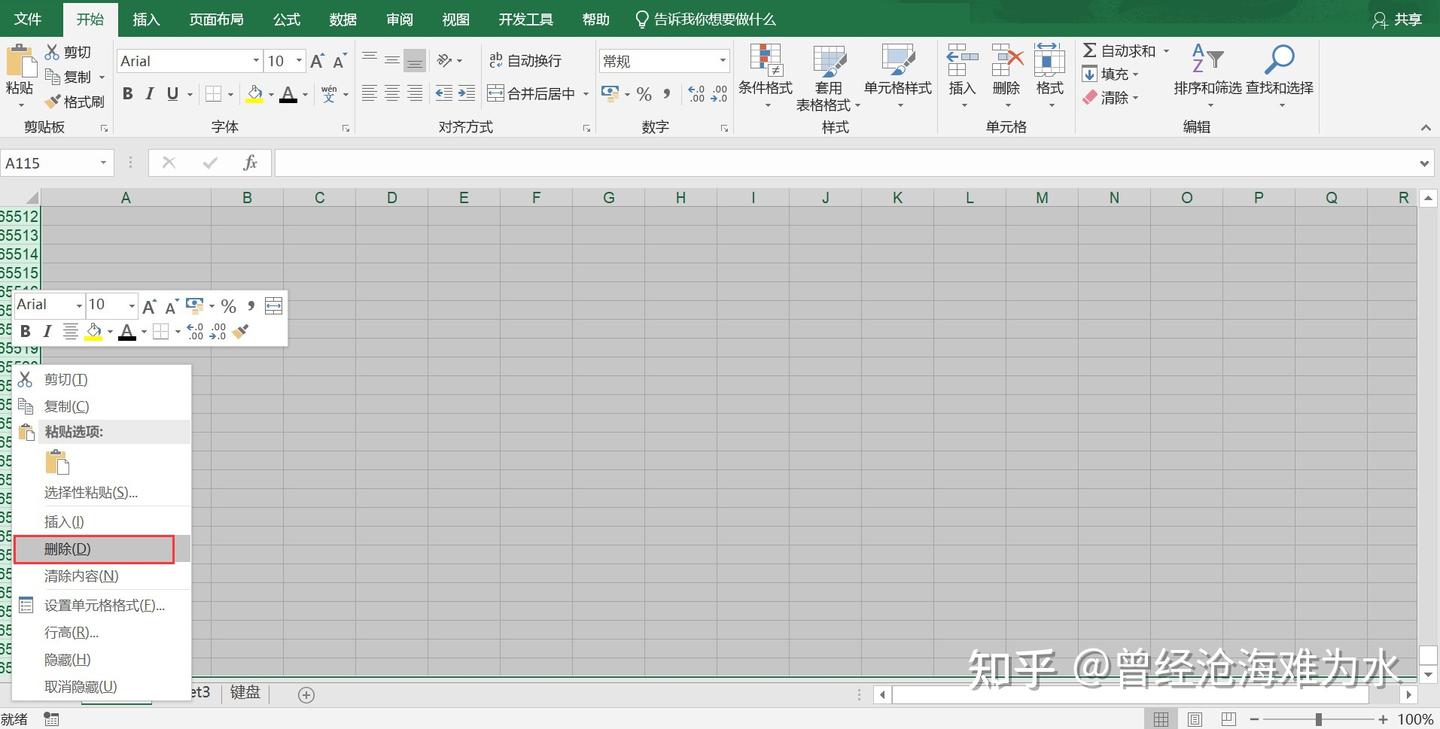Choose 清除内容(N) in the context menu
The height and width of the screenshot is (729, 1440).
(101, 576)
